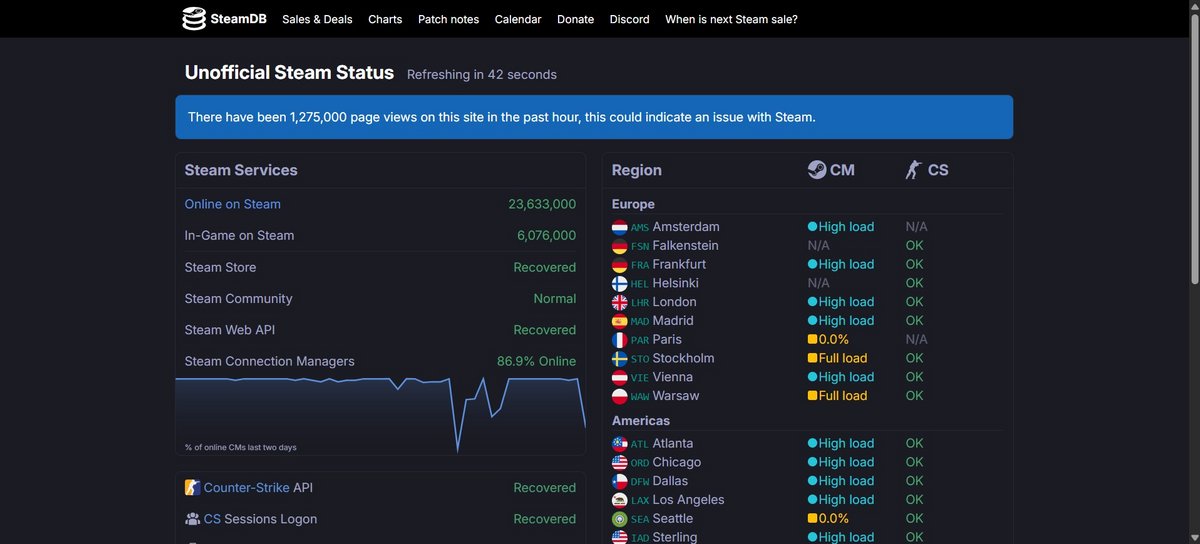The image size is (1200, 544).
Task: Click the Counter-Strike link in API row
Action: 246,488
